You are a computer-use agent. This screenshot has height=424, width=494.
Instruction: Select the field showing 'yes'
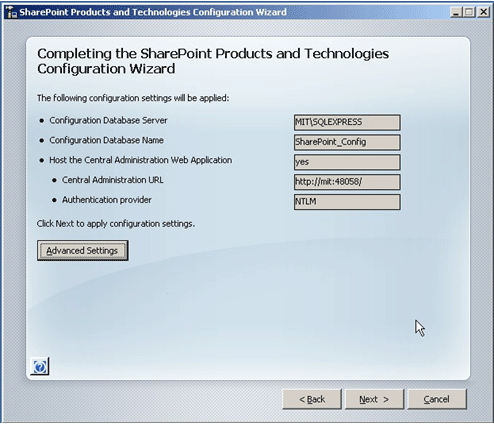347,162
